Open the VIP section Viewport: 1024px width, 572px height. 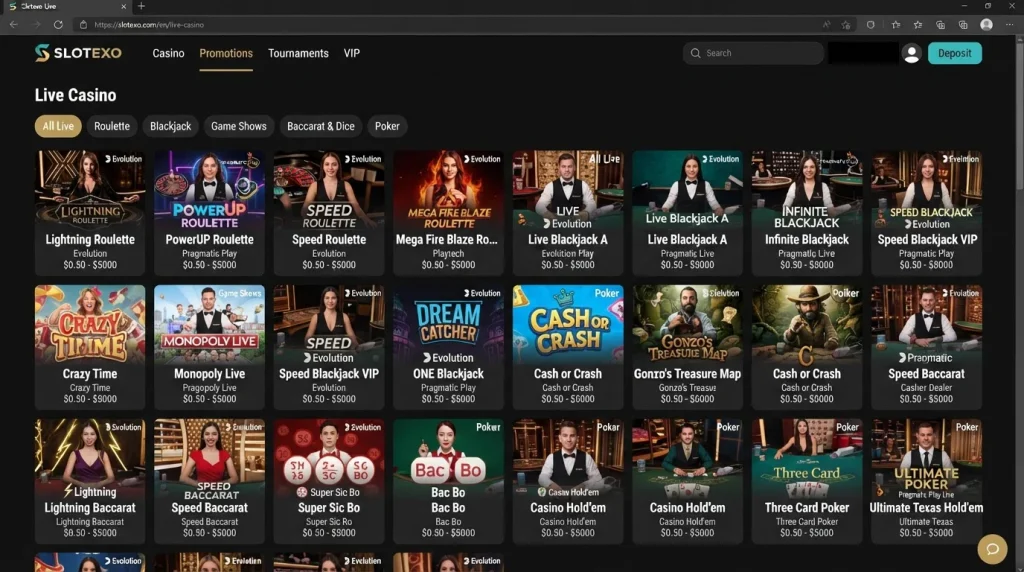pyautogui.click(x=351, y=54)
